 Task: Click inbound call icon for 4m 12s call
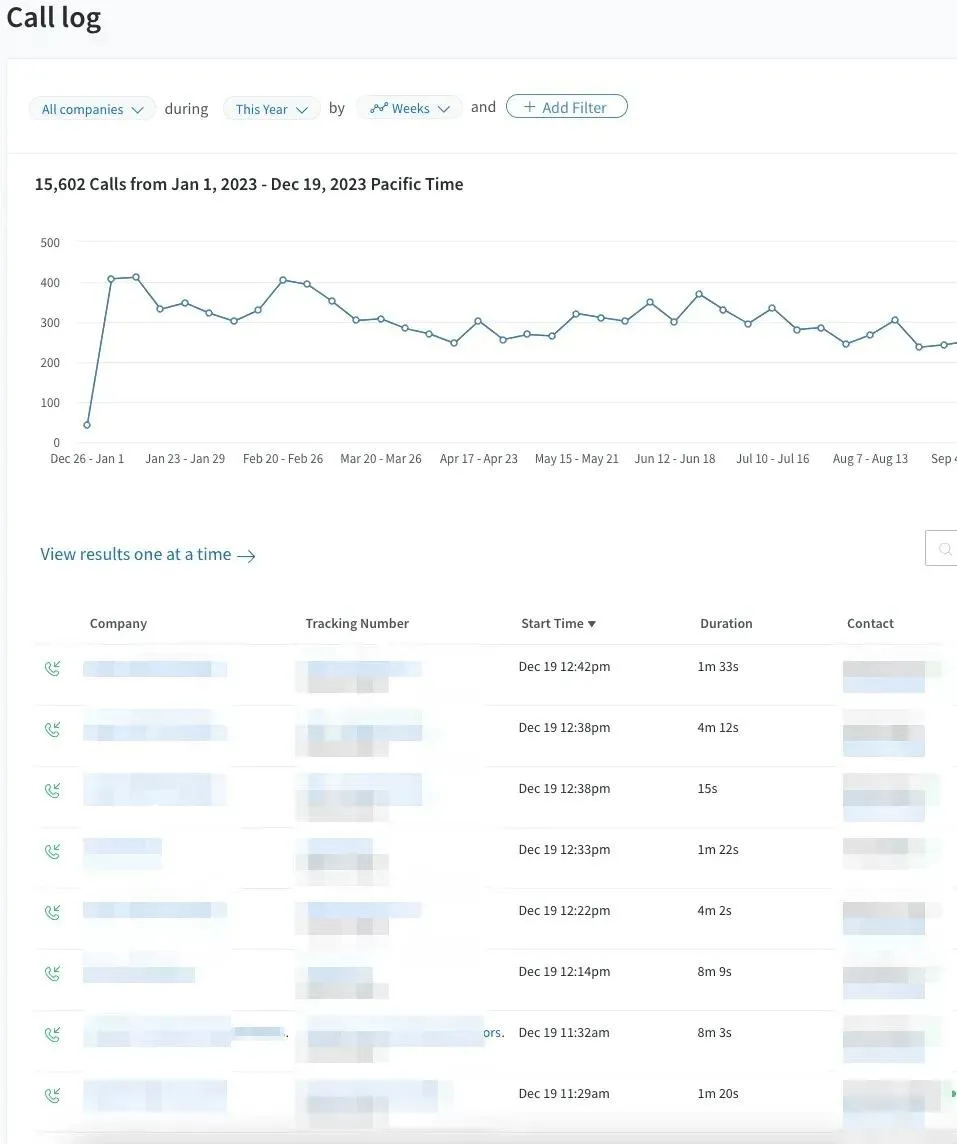(53, 730)
